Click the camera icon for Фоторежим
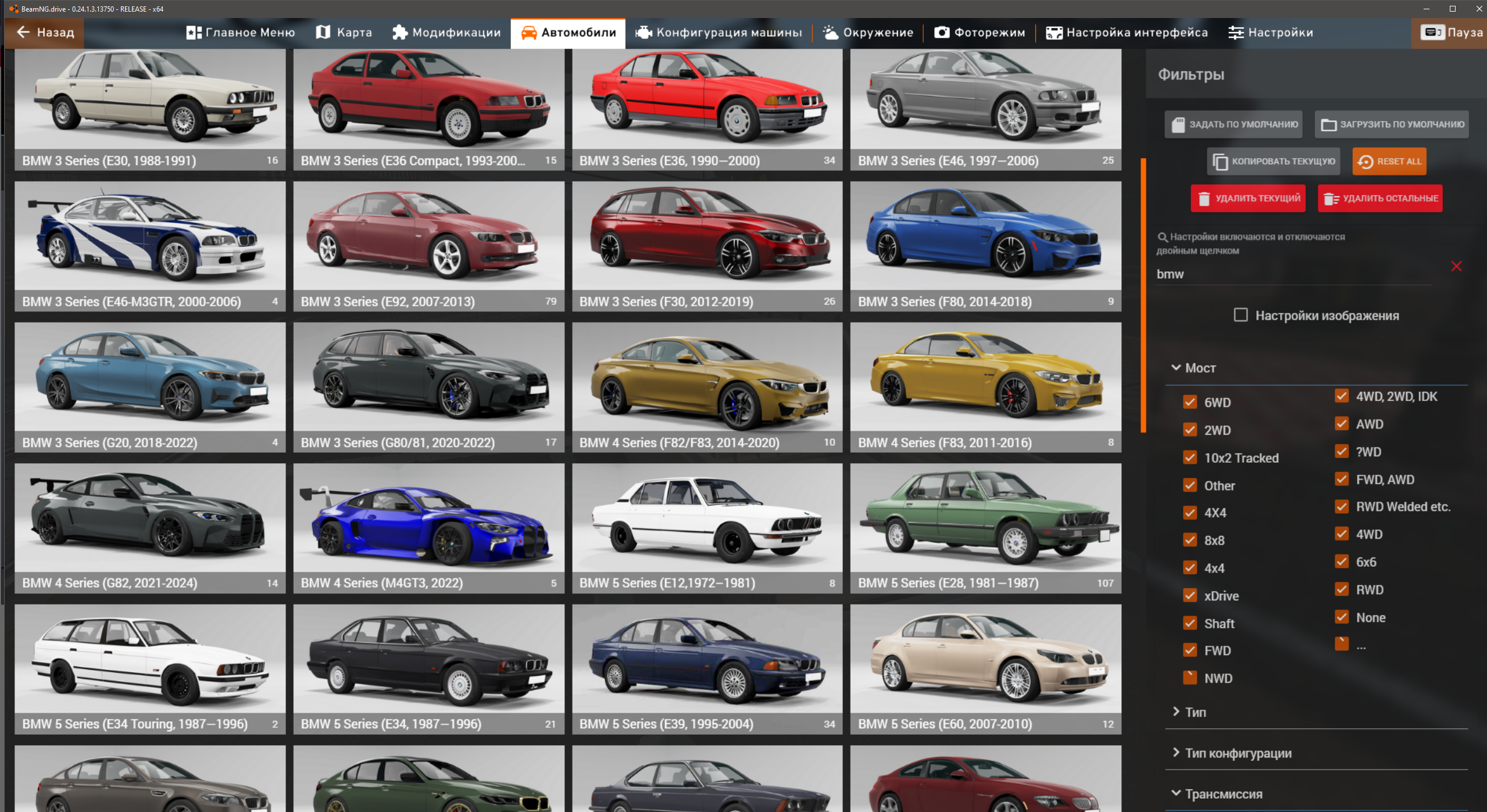 click(x=942, y=33)
